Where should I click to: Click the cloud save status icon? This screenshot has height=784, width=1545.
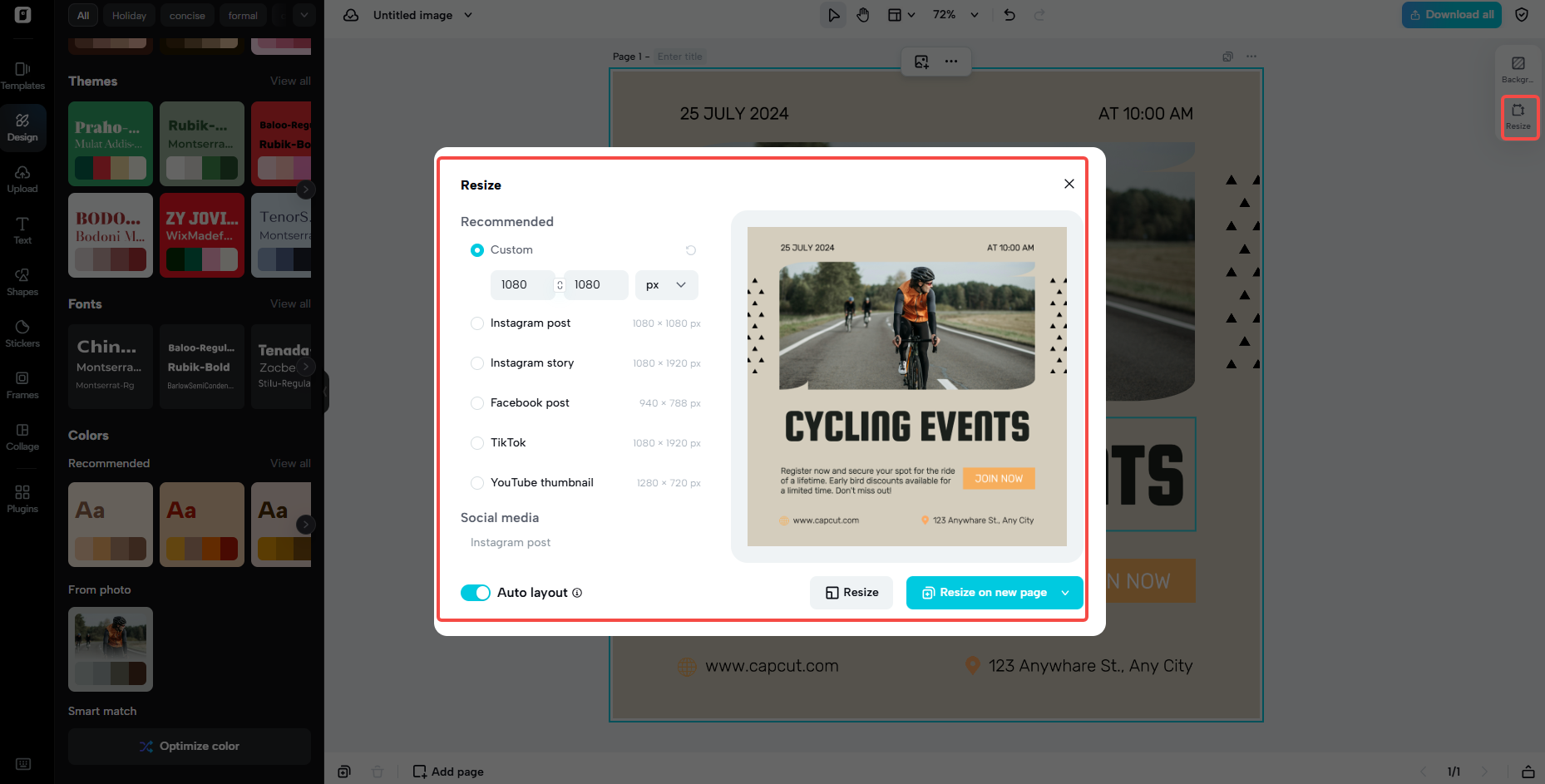(351, 15)
